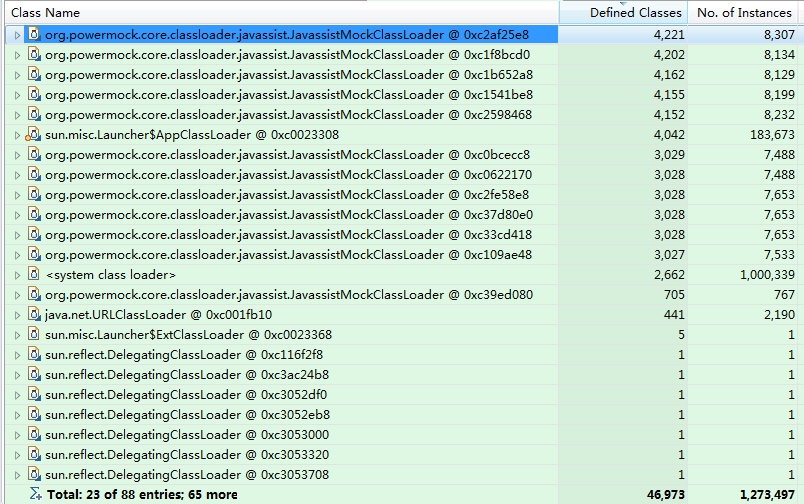Expand the <system class loader> node
This screenshot has width=804, height=504.
point(17,275)
